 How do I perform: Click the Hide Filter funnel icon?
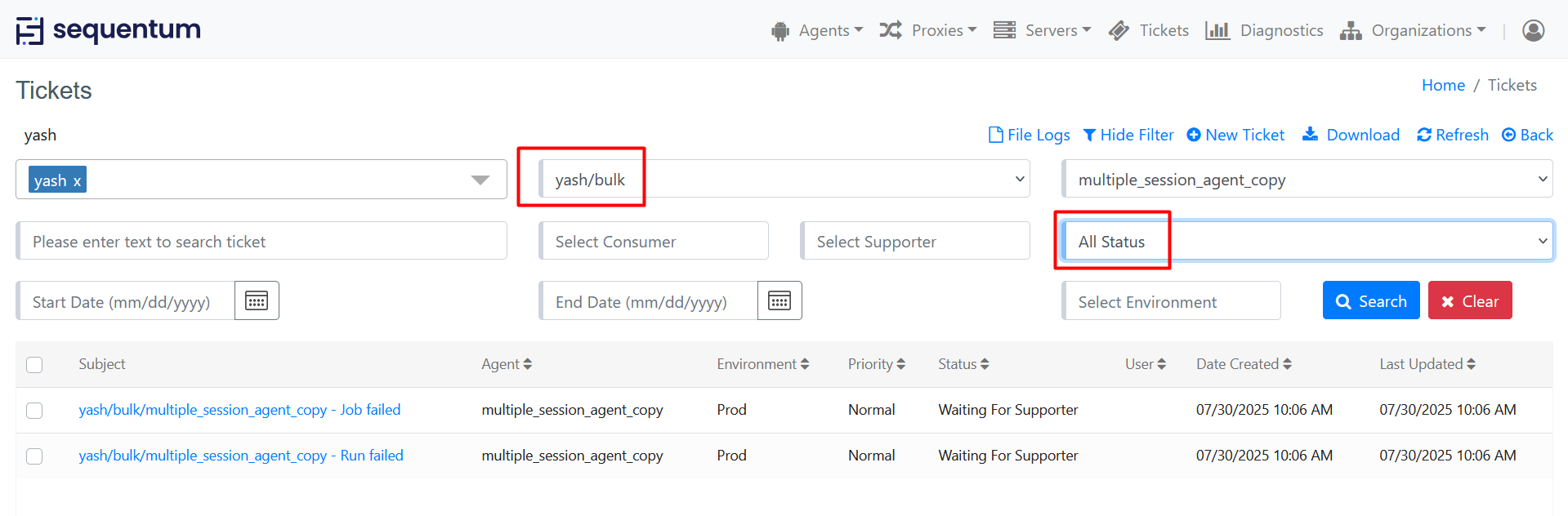click(x=1089, y=135)
